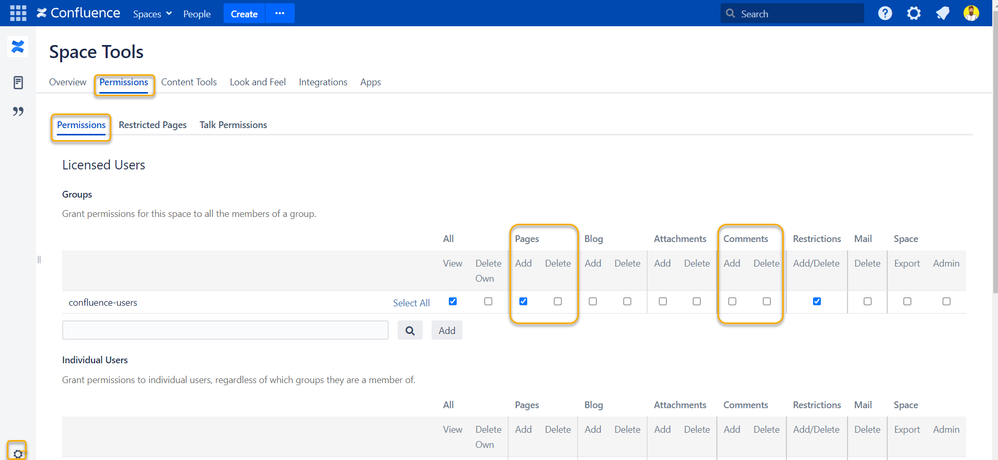This screenshot has width=998, height=460.
Task: Click the sidebar collapse handle
Action: click(39, 259)
